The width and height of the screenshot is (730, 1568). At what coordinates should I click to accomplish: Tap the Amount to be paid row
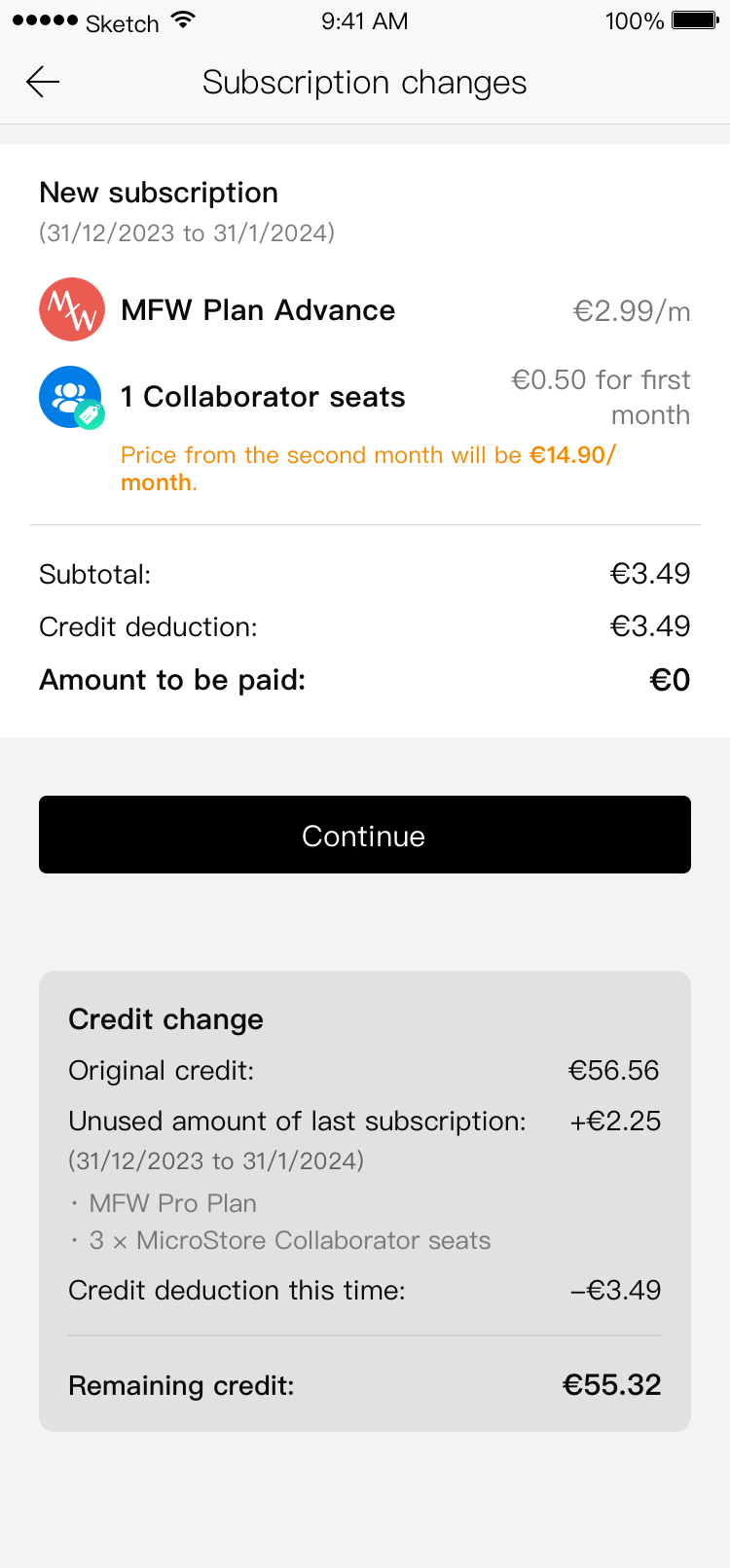pyautogui.click(x=364, y=680)
